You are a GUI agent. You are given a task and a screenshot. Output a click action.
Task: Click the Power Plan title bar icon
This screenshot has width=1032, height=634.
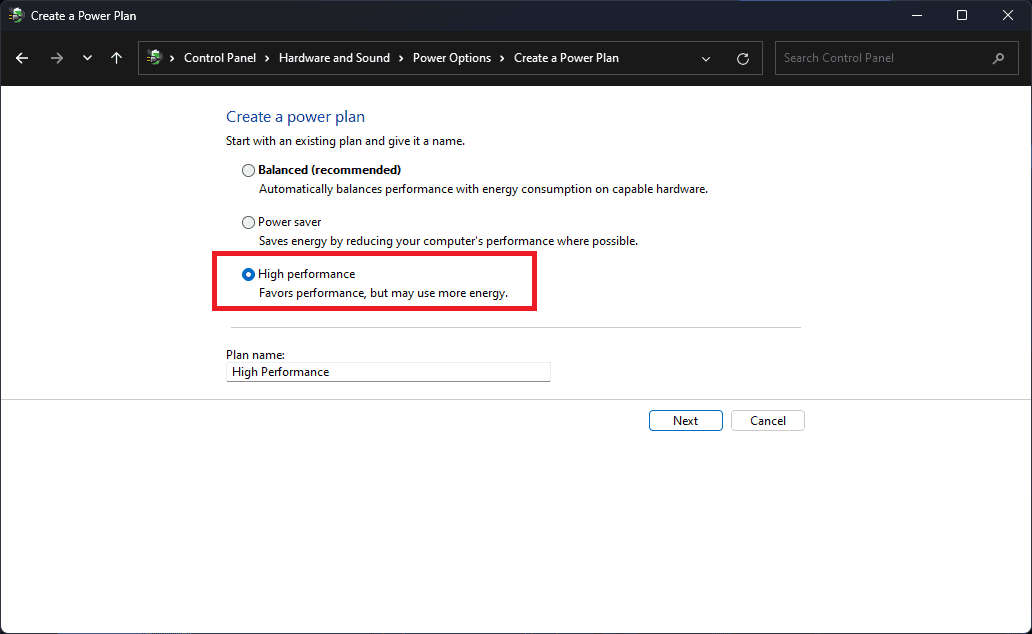[x=16, y=16]
